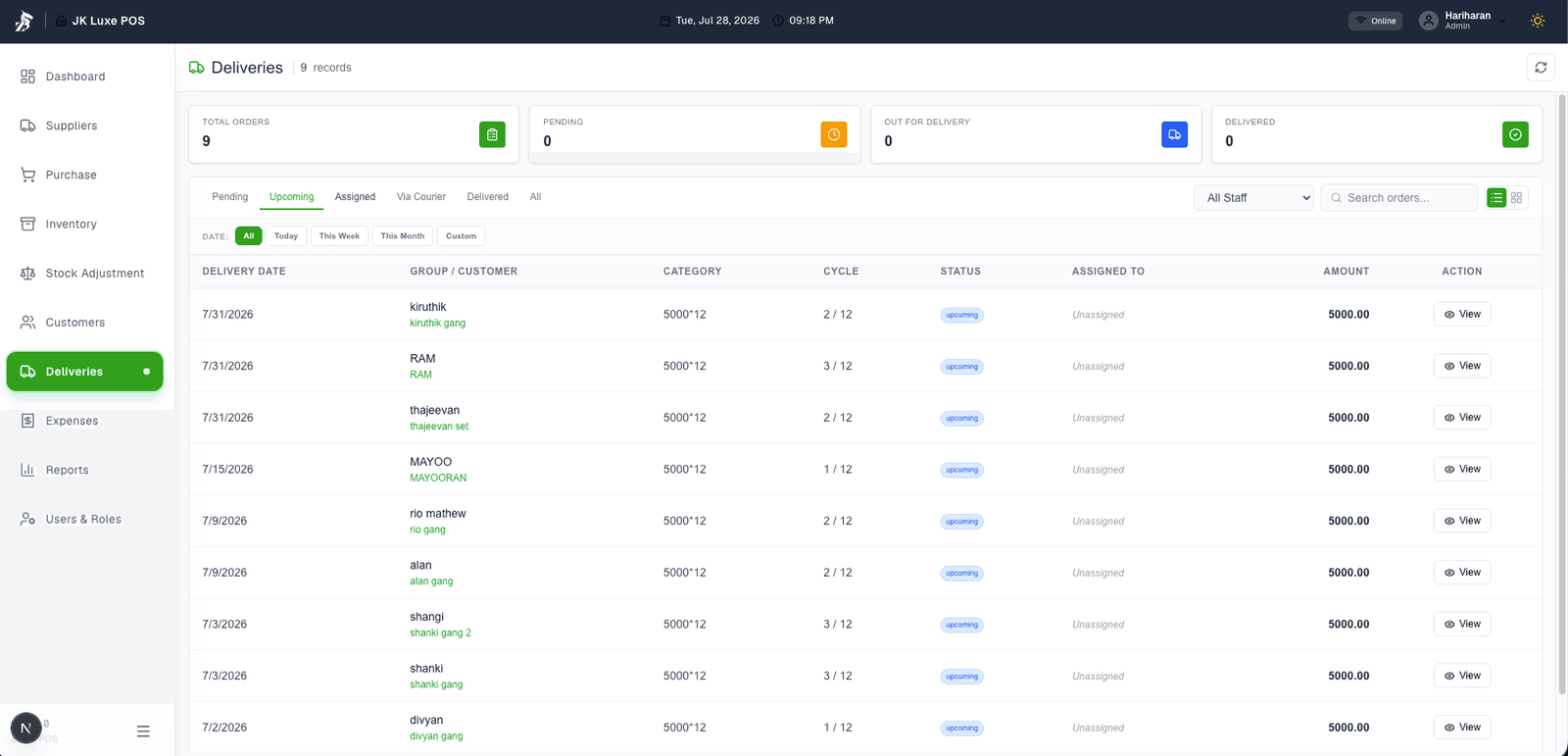Open the Inventory page
Image resolution: width=1568 pixels, height=756 pixels.
84,224
